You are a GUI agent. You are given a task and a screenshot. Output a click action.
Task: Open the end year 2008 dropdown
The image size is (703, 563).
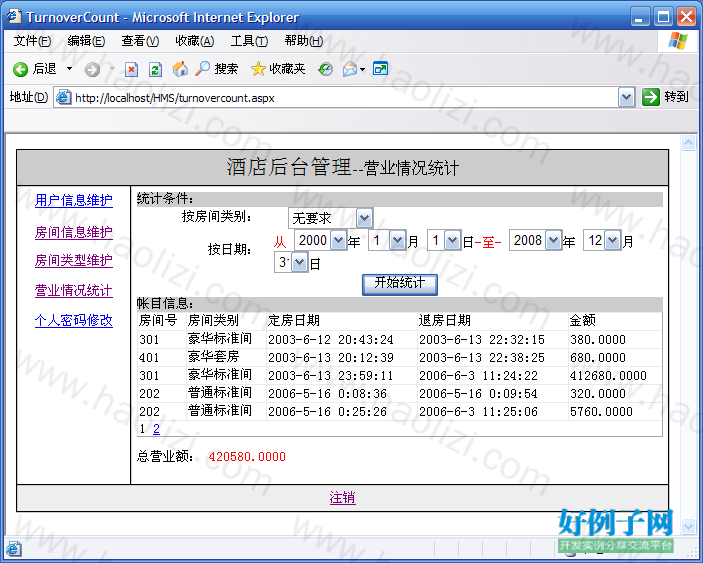pyautogui.click(x=554, y=241)
